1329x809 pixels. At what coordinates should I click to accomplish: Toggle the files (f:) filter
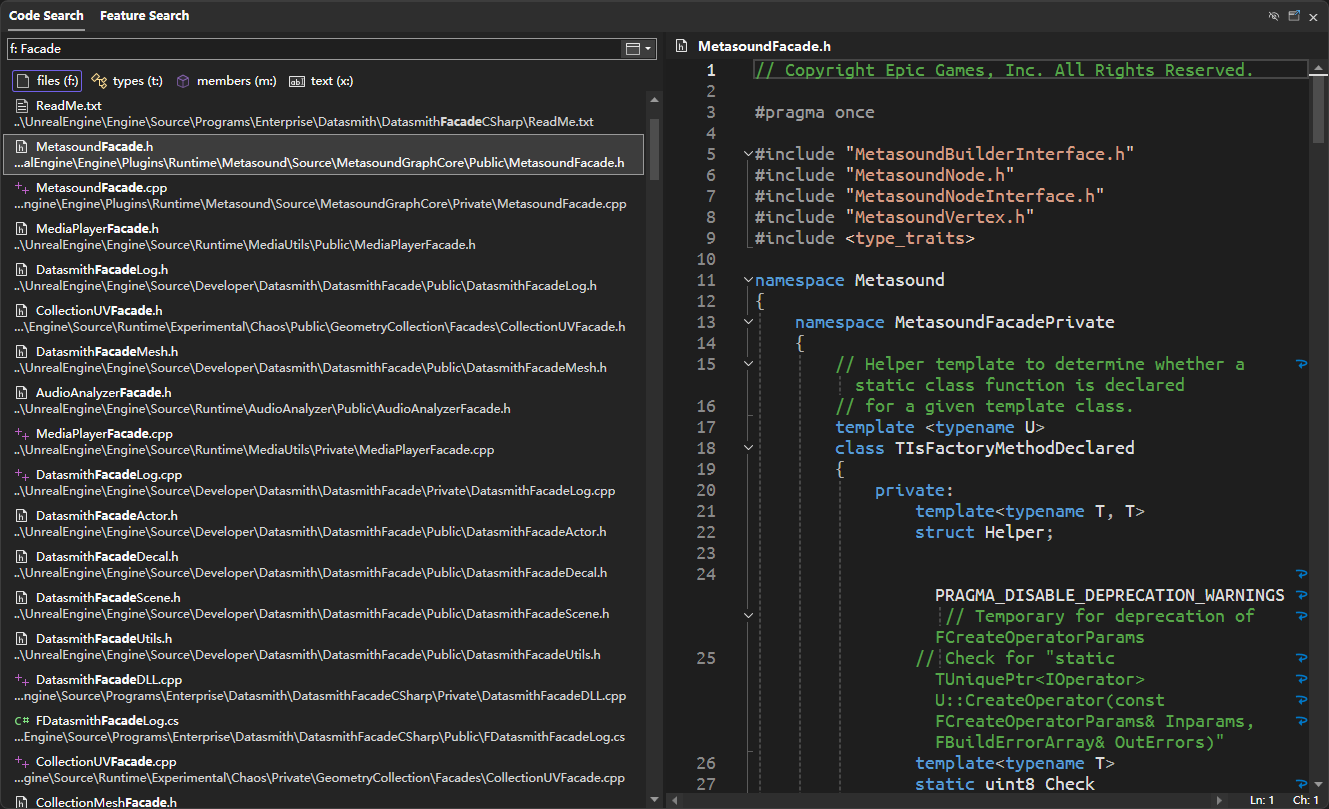coord(47,81)
